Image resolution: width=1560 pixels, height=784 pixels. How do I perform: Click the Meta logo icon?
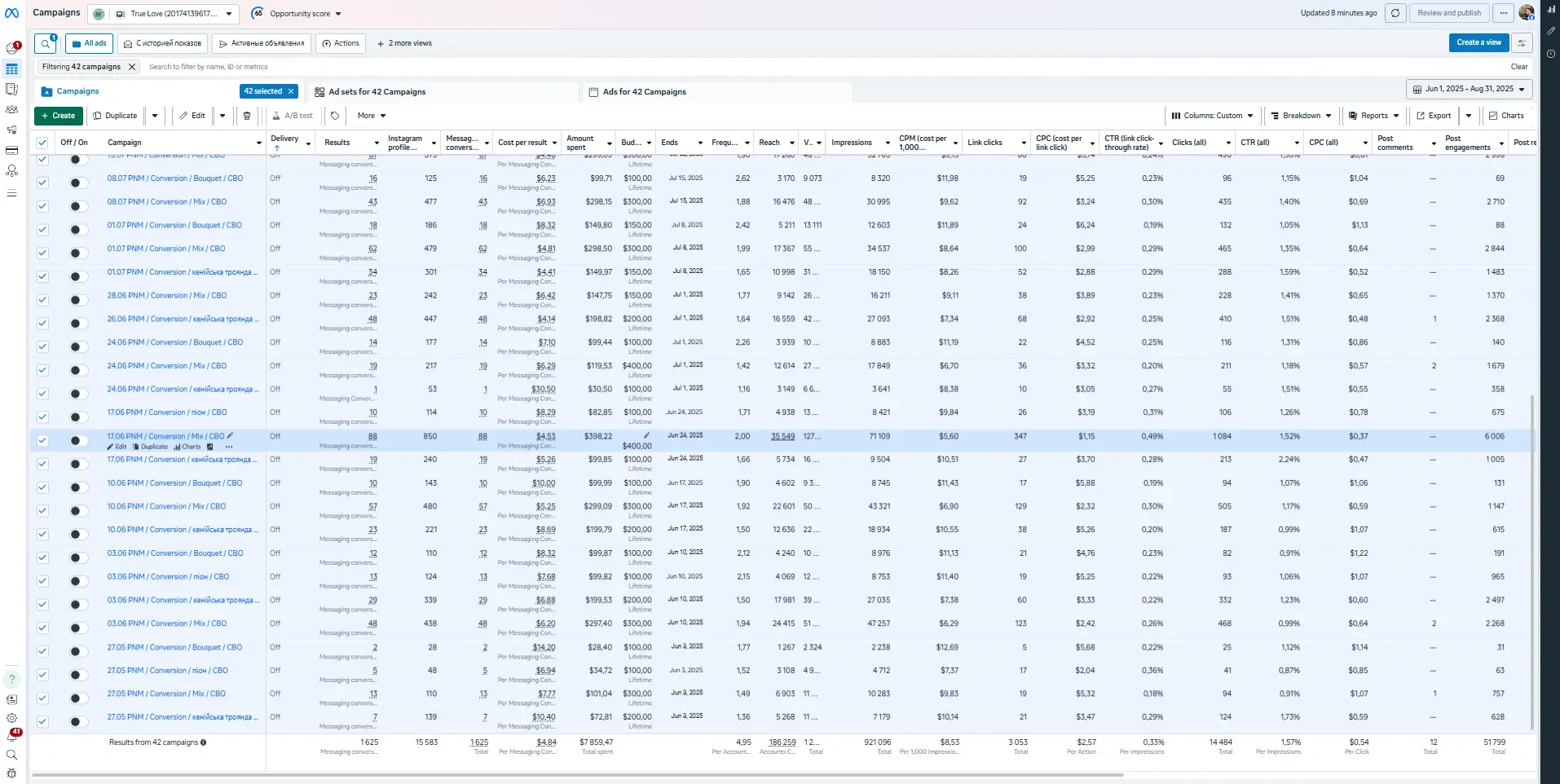(x=12, y=13)
